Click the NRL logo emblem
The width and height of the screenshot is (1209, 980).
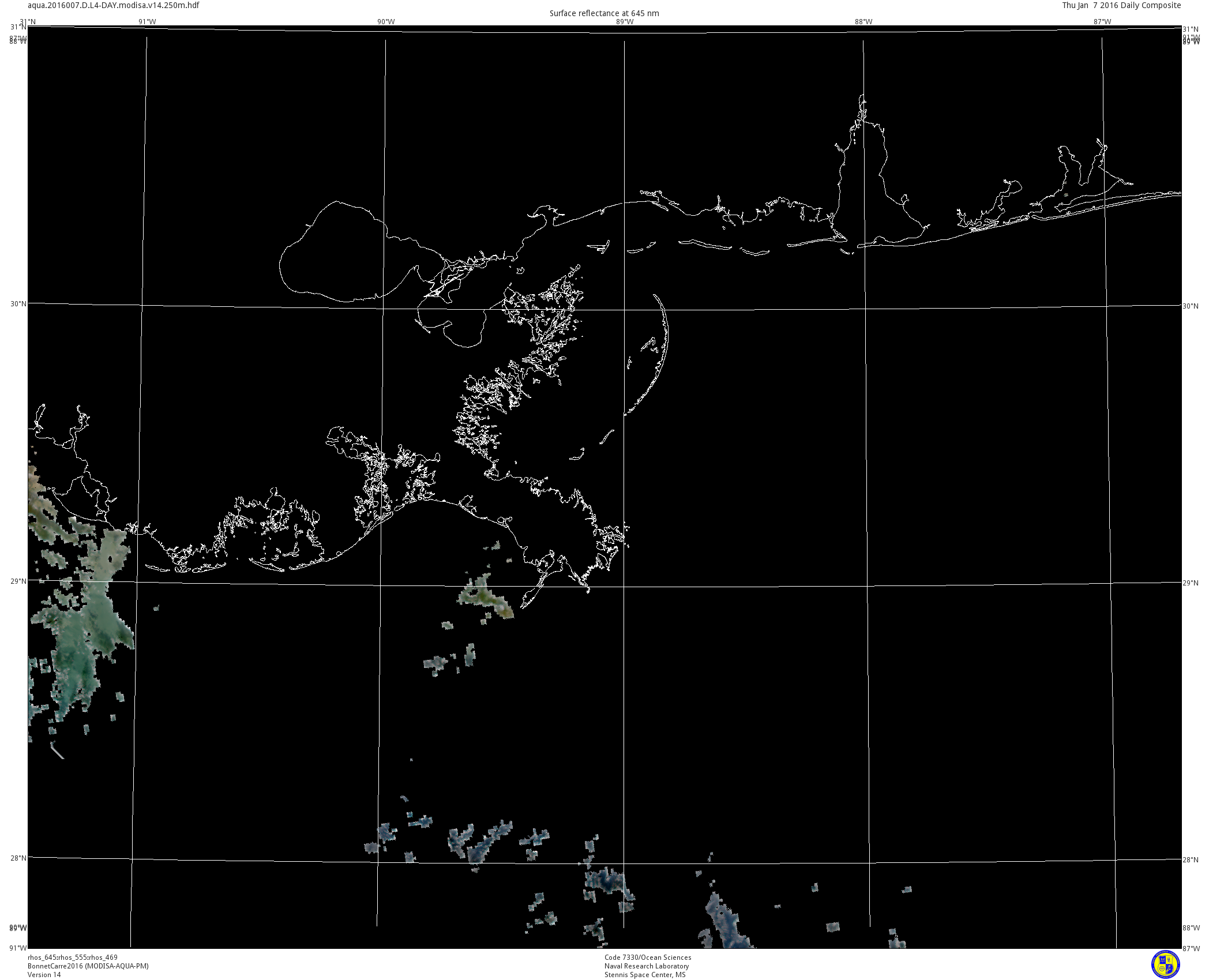[x=1165, y=964]
